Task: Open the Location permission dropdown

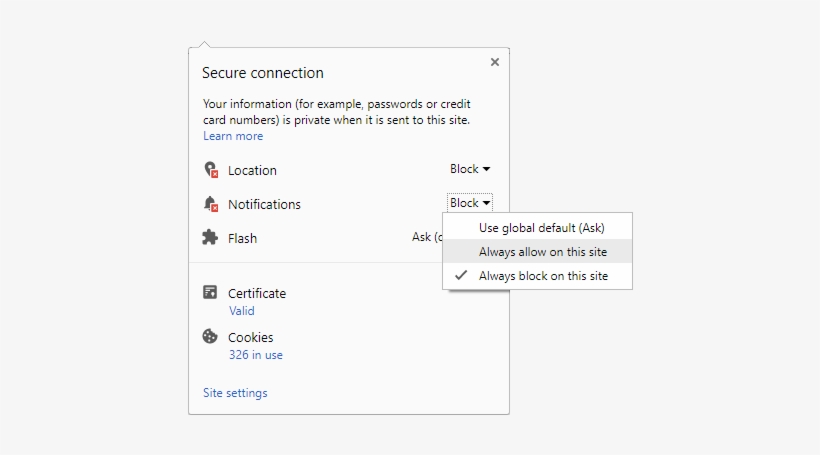Action: pyautogui.click(x=469, y=169)
